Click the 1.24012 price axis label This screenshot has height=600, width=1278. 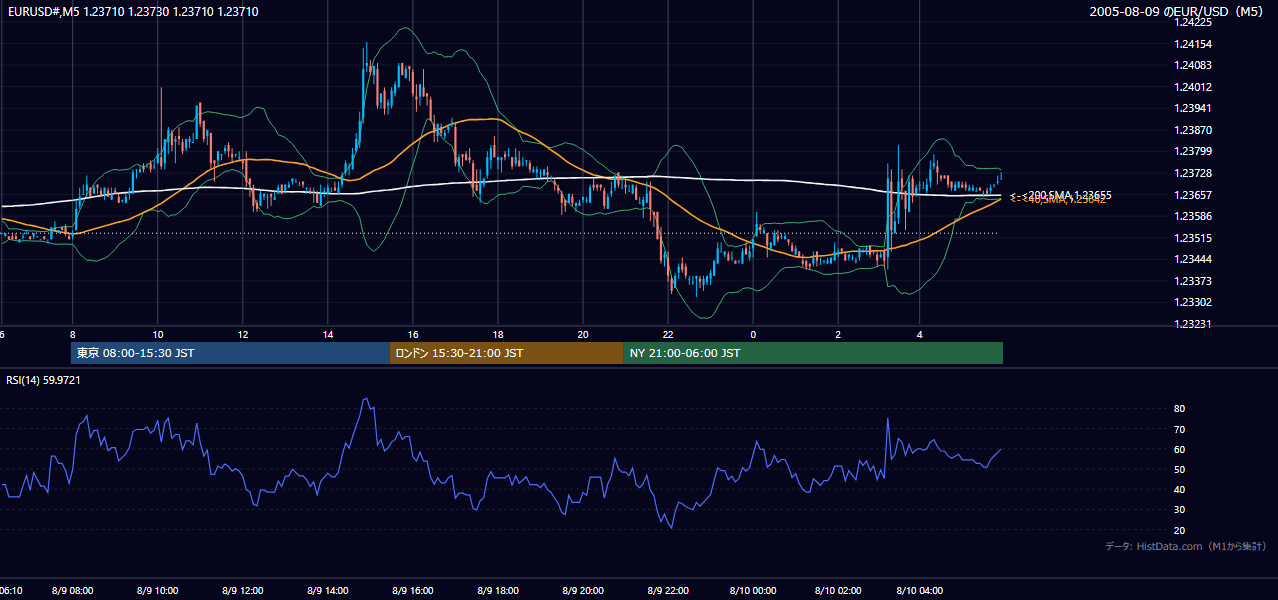pyautogui.click(x=1194, y=87)
